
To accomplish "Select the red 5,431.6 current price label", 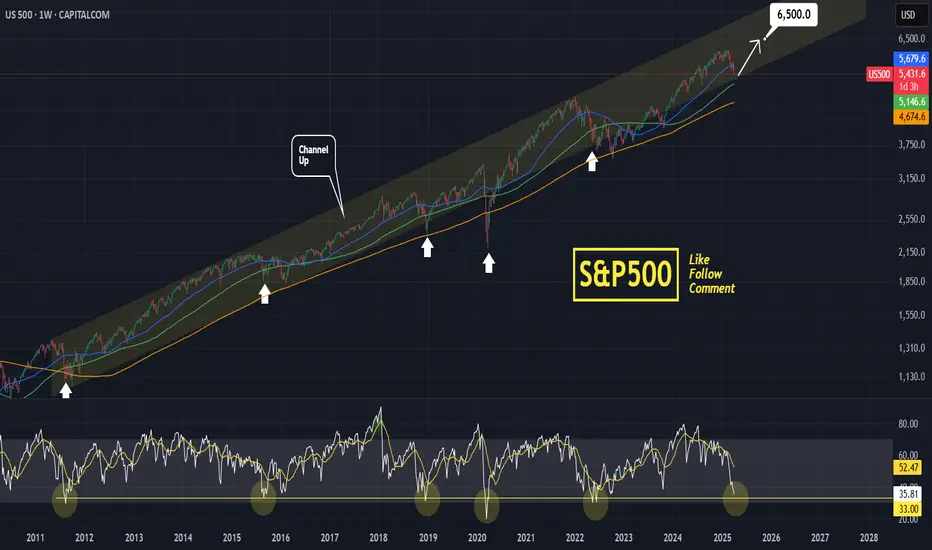I will coord(911,74).
